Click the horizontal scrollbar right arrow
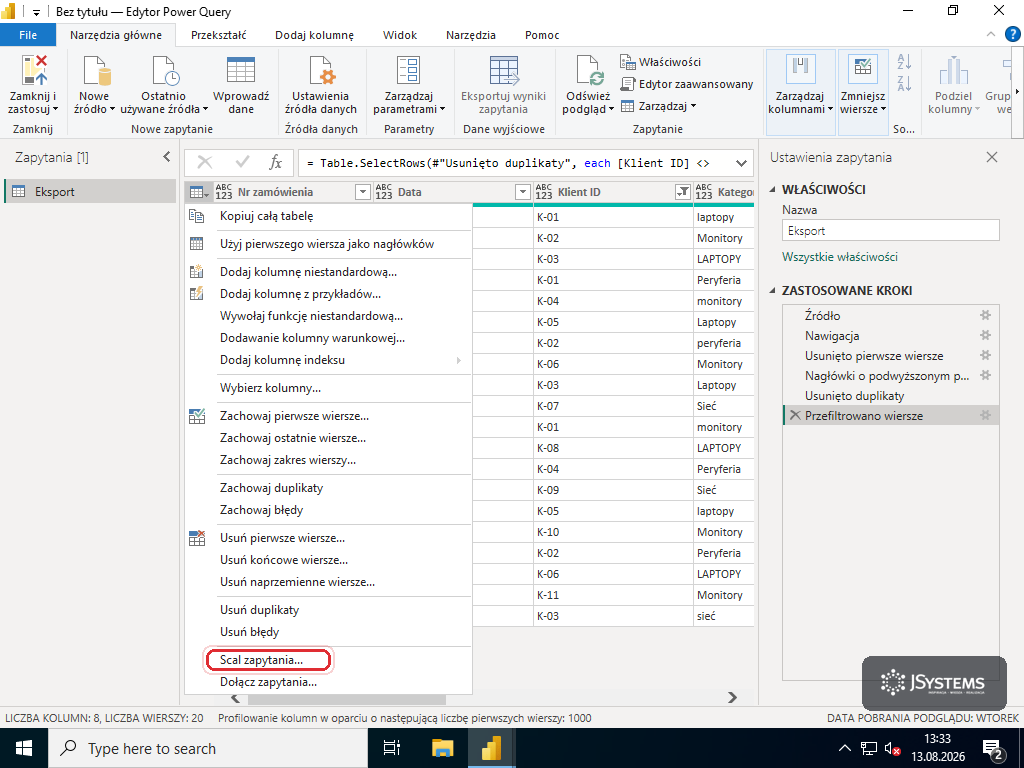The width and height of the screenshot is (1024, 768). 732,697
